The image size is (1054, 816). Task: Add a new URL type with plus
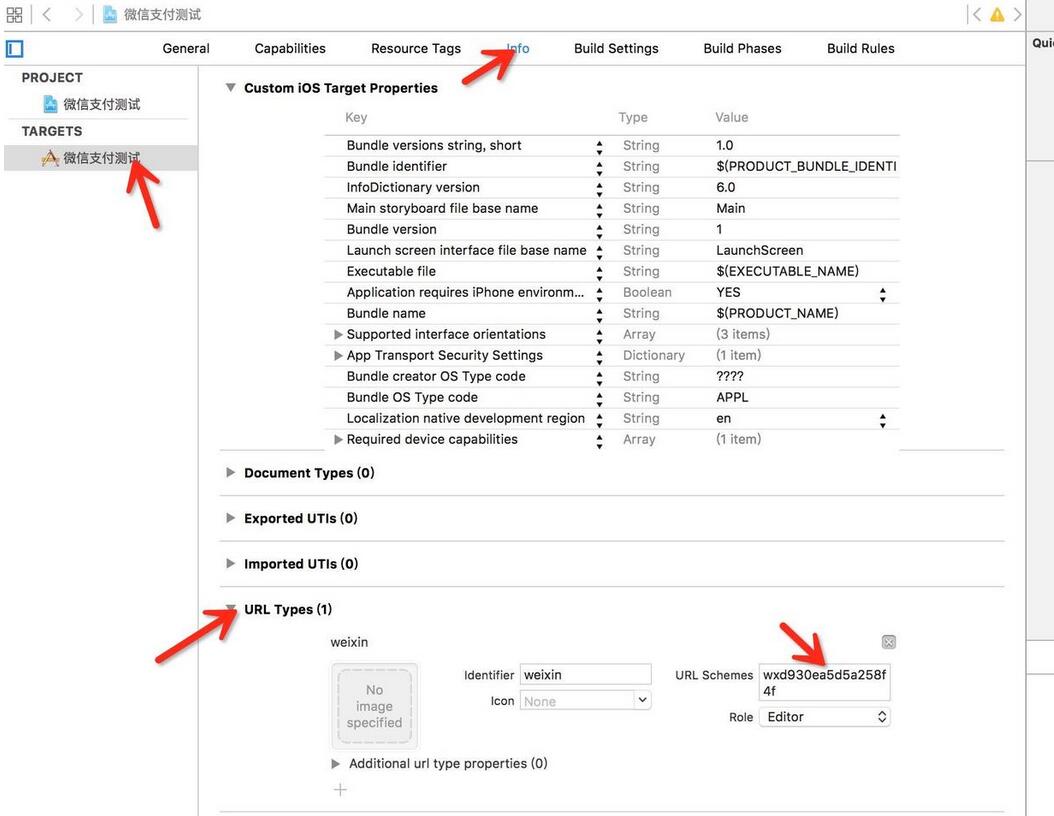[340, 790]
